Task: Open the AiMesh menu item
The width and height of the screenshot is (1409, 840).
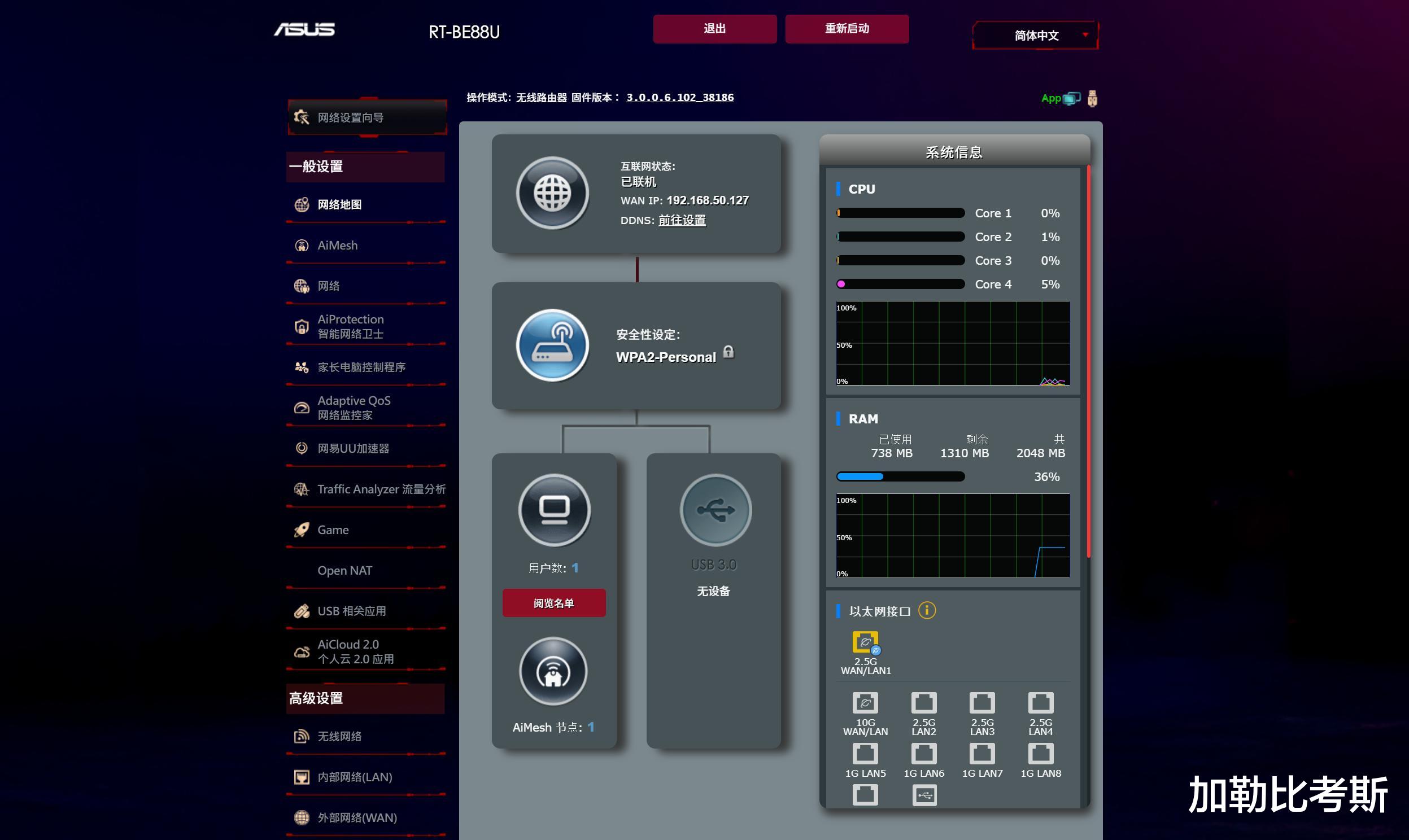Action: pos(337,245)
